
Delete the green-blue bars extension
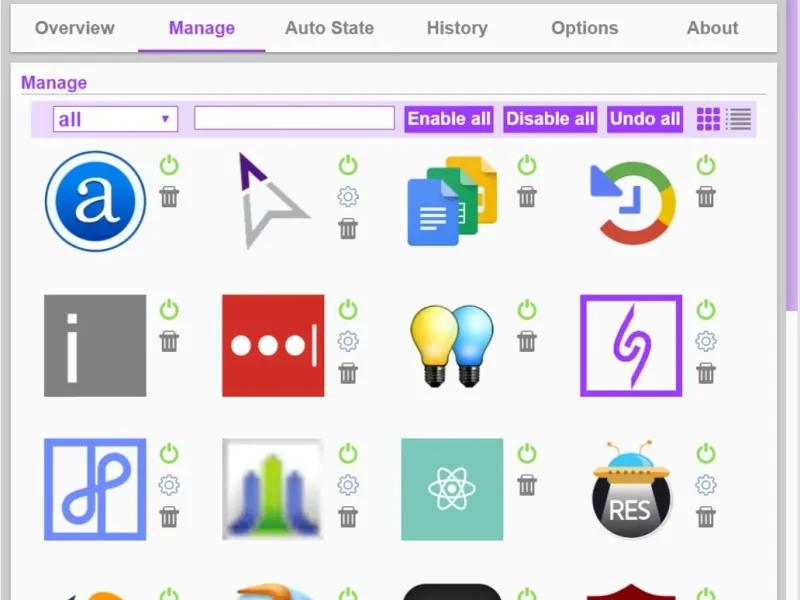point(348,517)
